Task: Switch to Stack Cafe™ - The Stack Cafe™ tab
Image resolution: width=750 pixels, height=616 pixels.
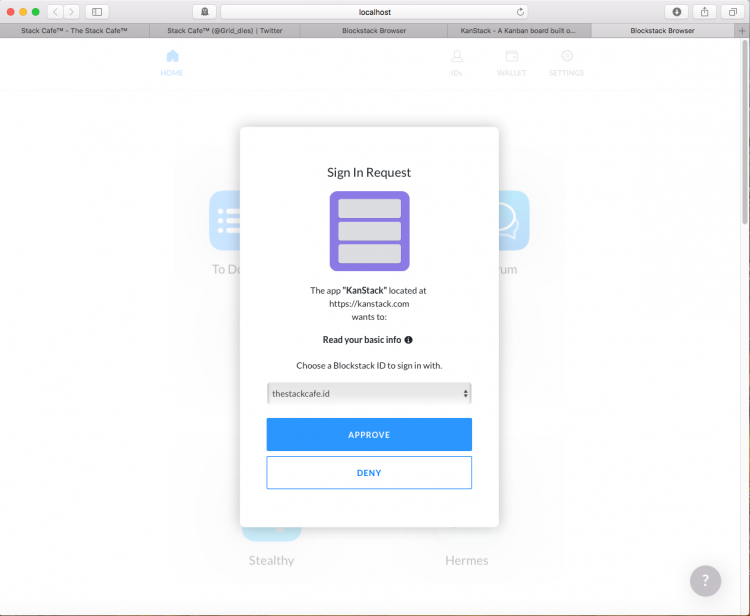Action: (75, 31)
